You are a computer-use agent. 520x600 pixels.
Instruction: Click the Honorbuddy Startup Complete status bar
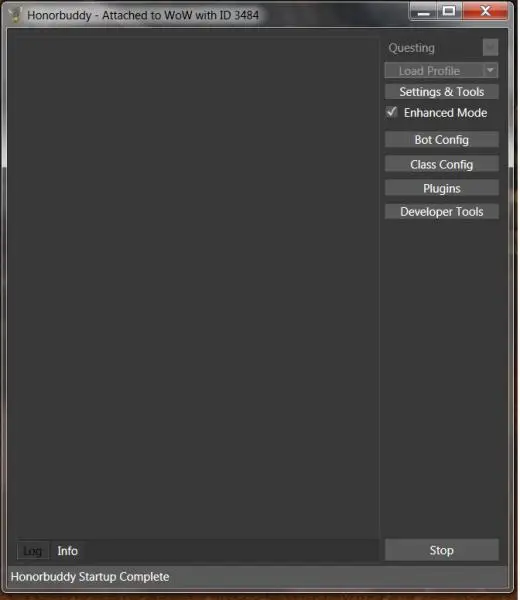[x=258, y=577]
